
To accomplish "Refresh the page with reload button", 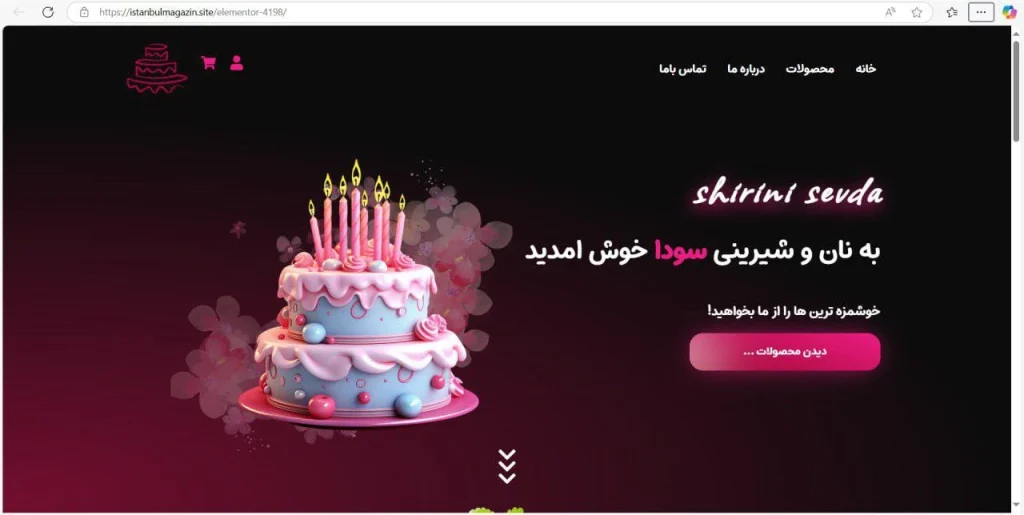I will (48, 12).
